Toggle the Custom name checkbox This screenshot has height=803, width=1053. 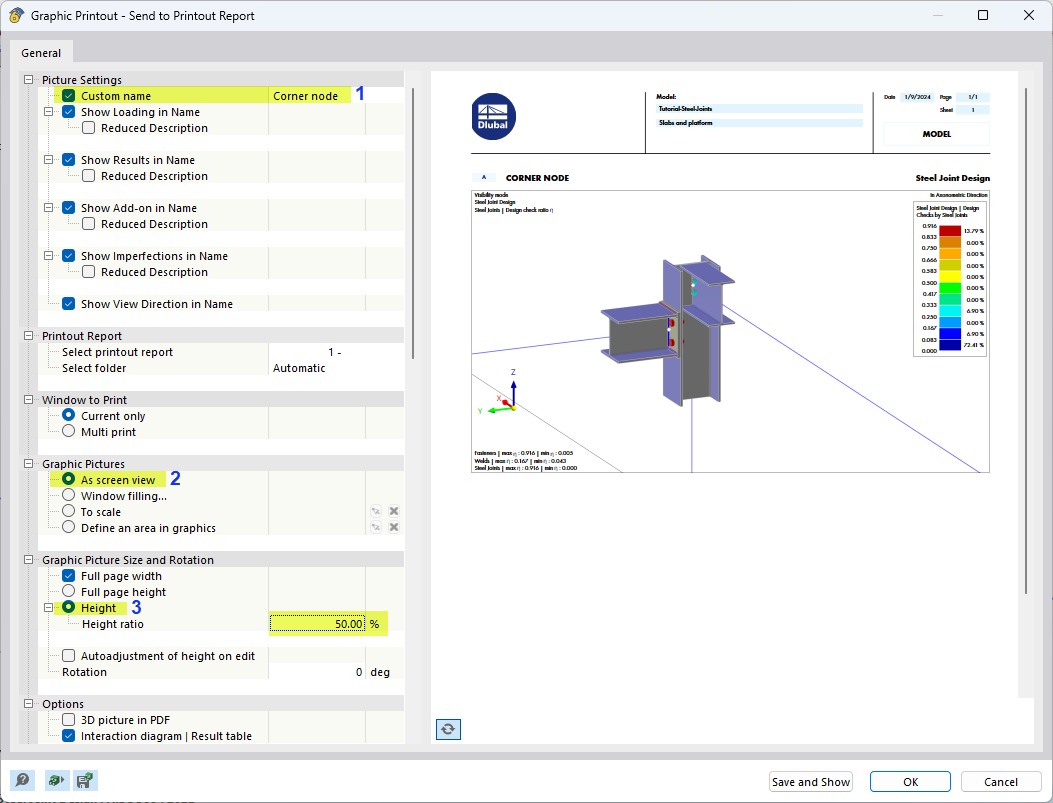coord(68,96)
